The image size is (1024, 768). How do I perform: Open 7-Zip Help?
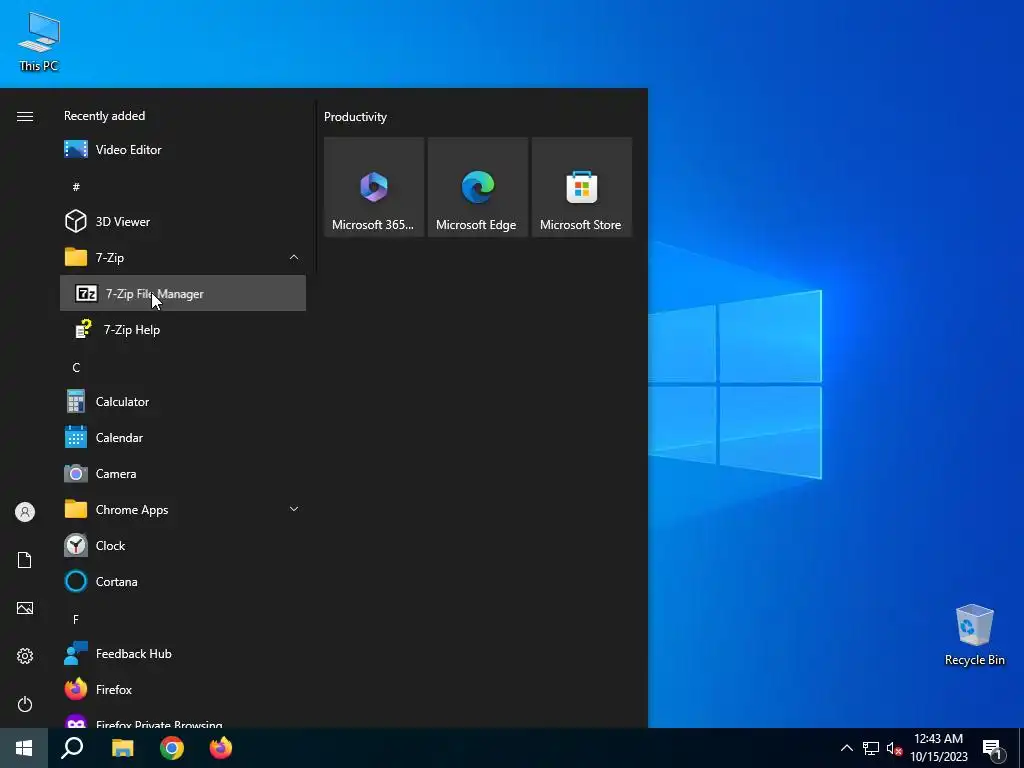[183, 330]
